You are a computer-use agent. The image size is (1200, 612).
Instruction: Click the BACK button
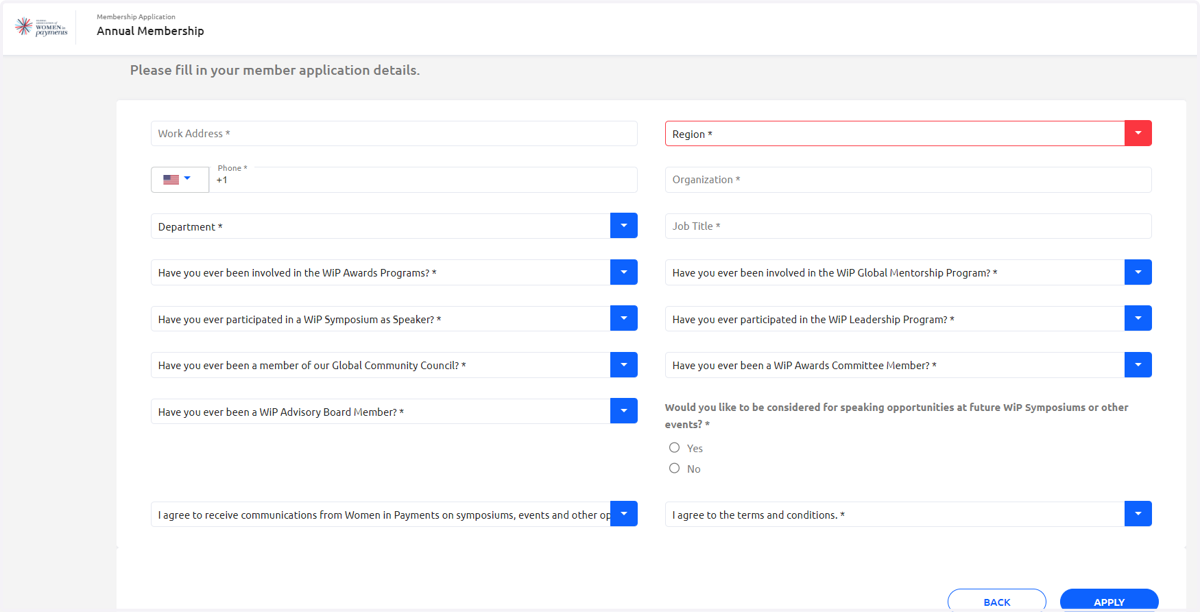point(997,601)
